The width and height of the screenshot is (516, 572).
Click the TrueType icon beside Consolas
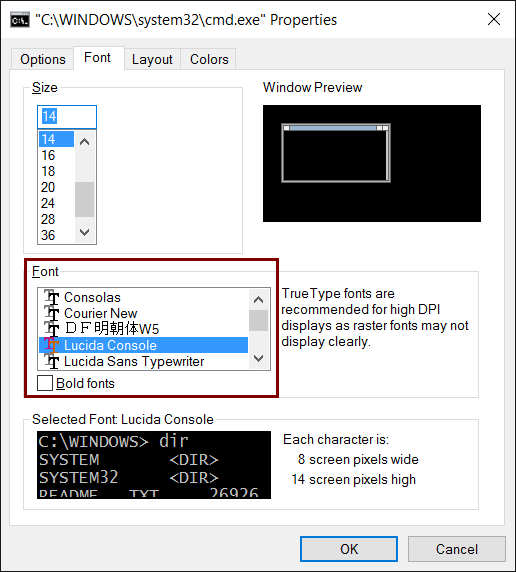[x=51, y=297]
